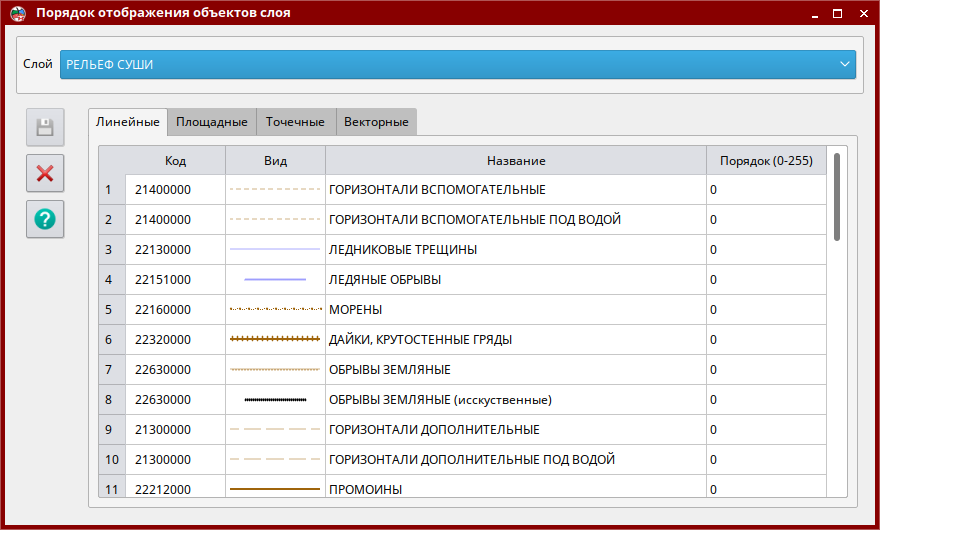Switch to the Площадные tab
The width and height of the screenshot is (960, 540).
pyautogui.click(x=212, y=122)
